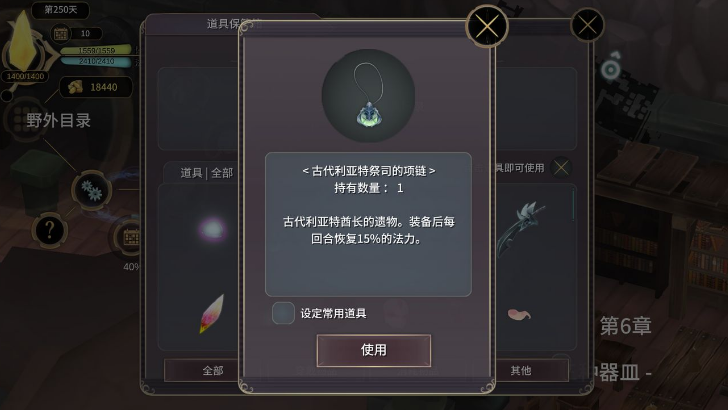Close the necklace item detail popup
The image size is (728, 410).
(487, 26)
